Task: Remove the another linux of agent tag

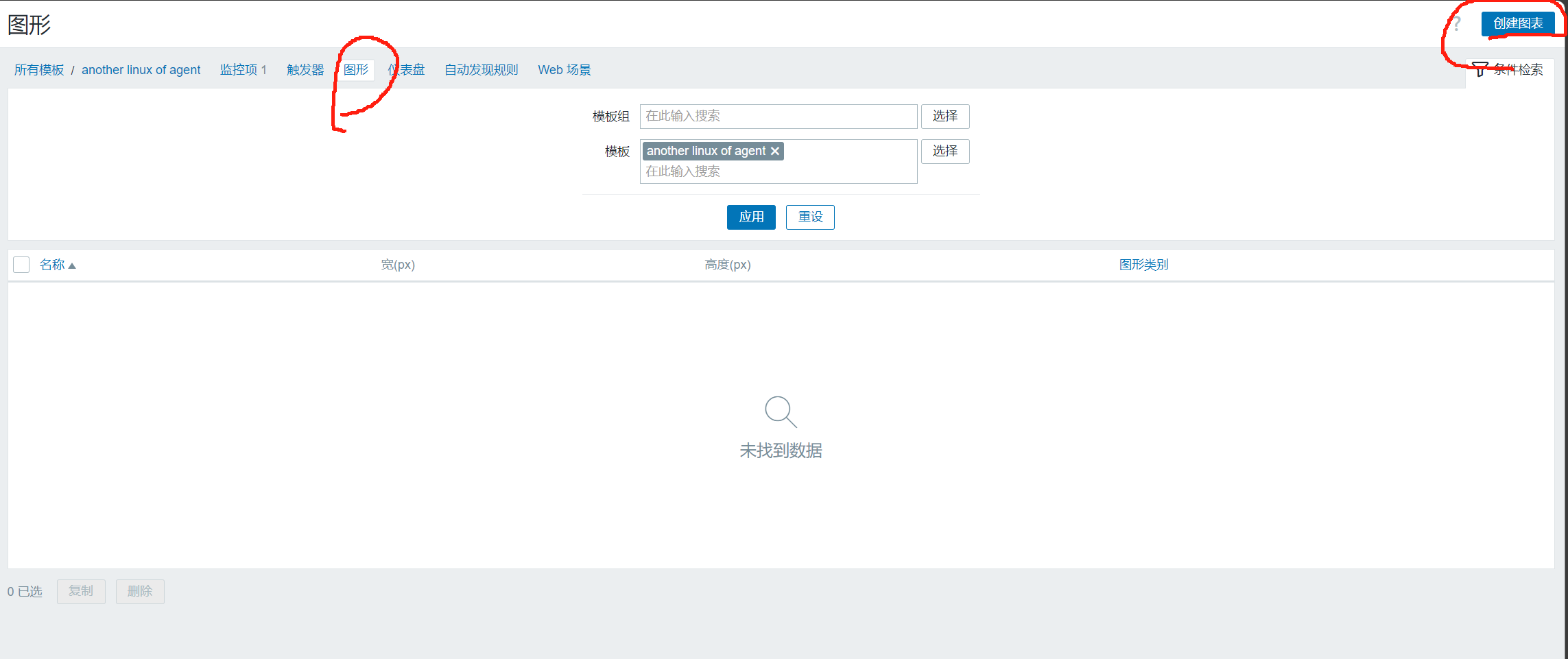Action: 775,151
